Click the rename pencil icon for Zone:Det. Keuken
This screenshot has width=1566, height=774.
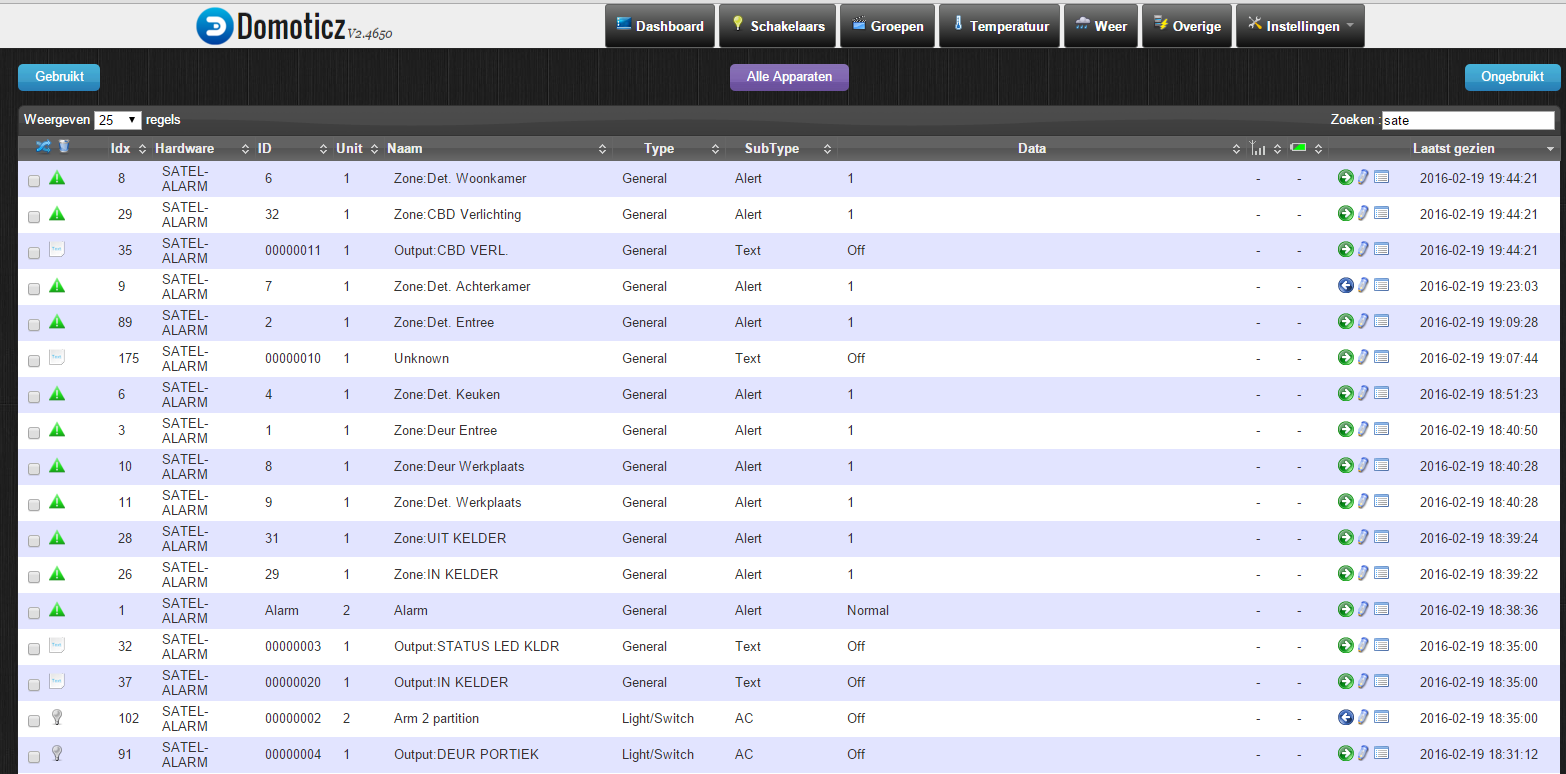(x=1363, y=394)
